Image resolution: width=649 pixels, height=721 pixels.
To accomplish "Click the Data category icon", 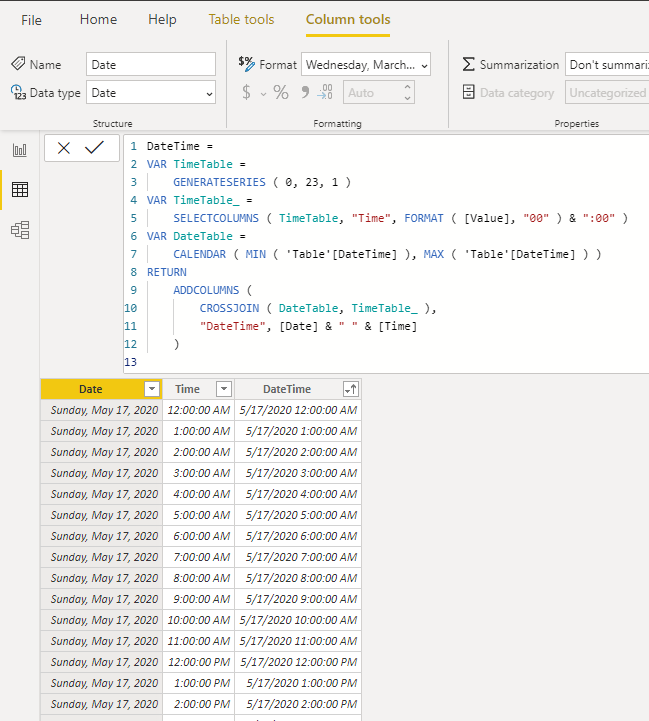I will click(468, 92).
